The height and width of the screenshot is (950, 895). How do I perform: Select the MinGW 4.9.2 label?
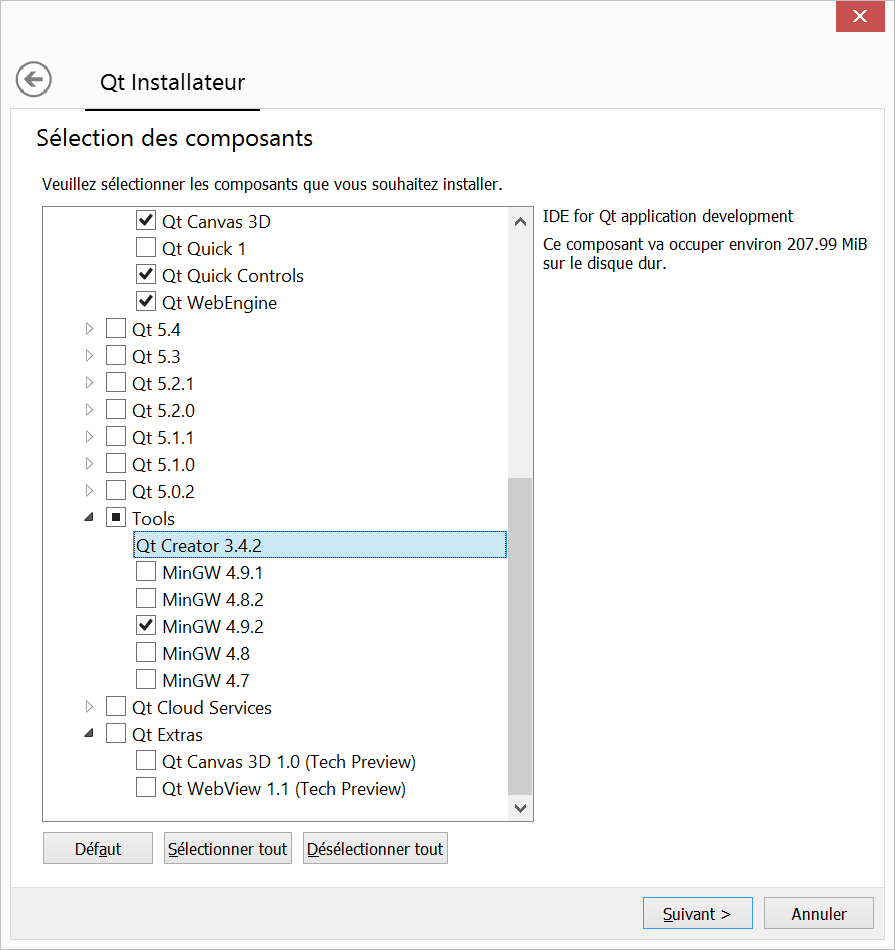[213, 626]
